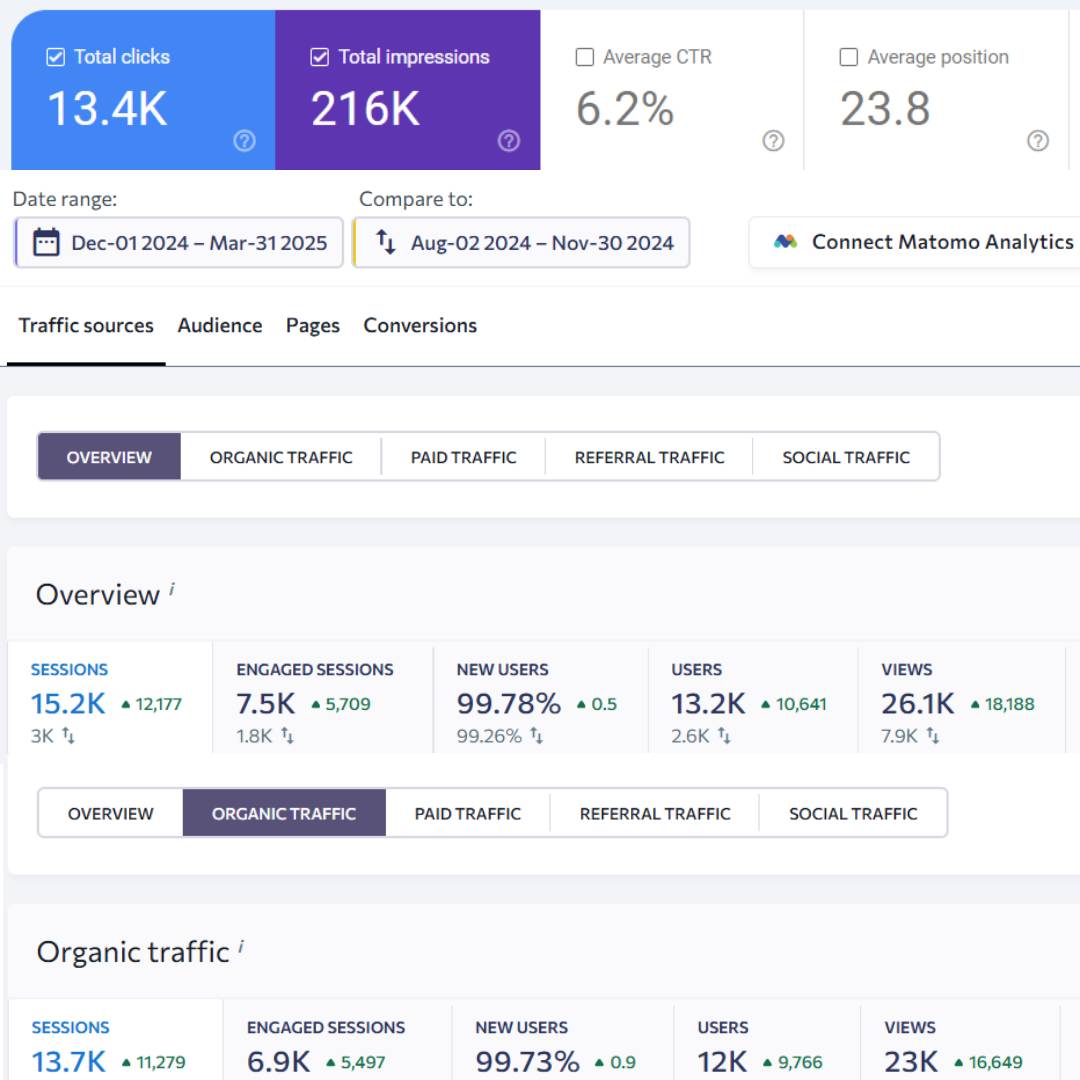
Task: Click the 216K total impressions figure
Action: (x=365, y=109)
